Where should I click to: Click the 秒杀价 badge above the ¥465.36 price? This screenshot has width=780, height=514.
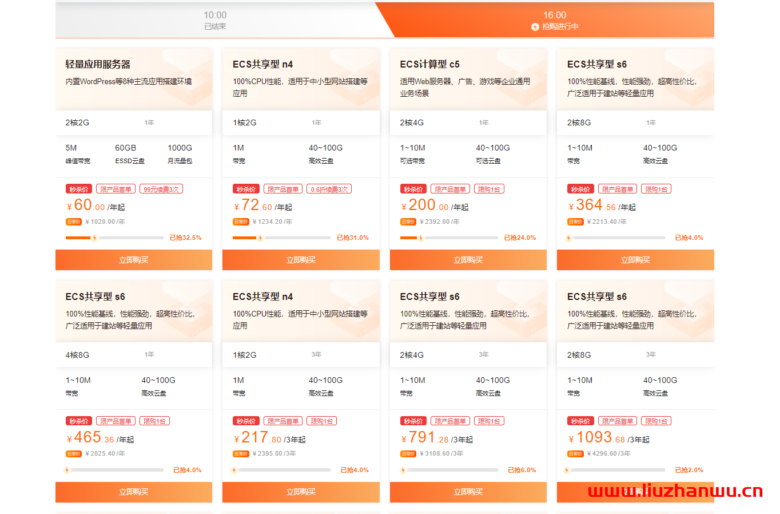[x=78, y=421]
